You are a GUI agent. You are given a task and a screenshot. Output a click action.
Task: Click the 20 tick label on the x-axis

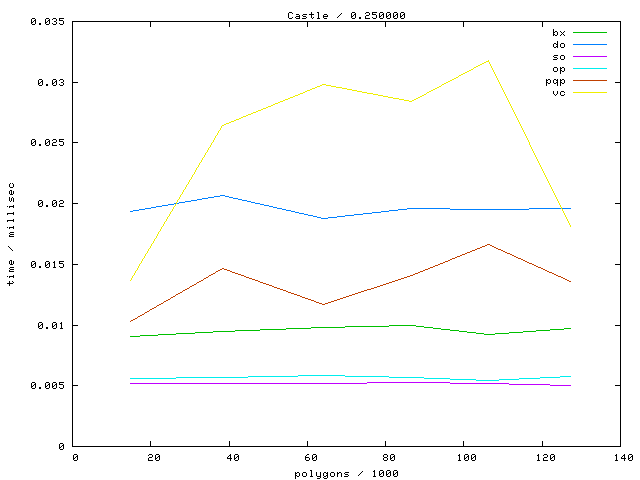coord(153,458)
